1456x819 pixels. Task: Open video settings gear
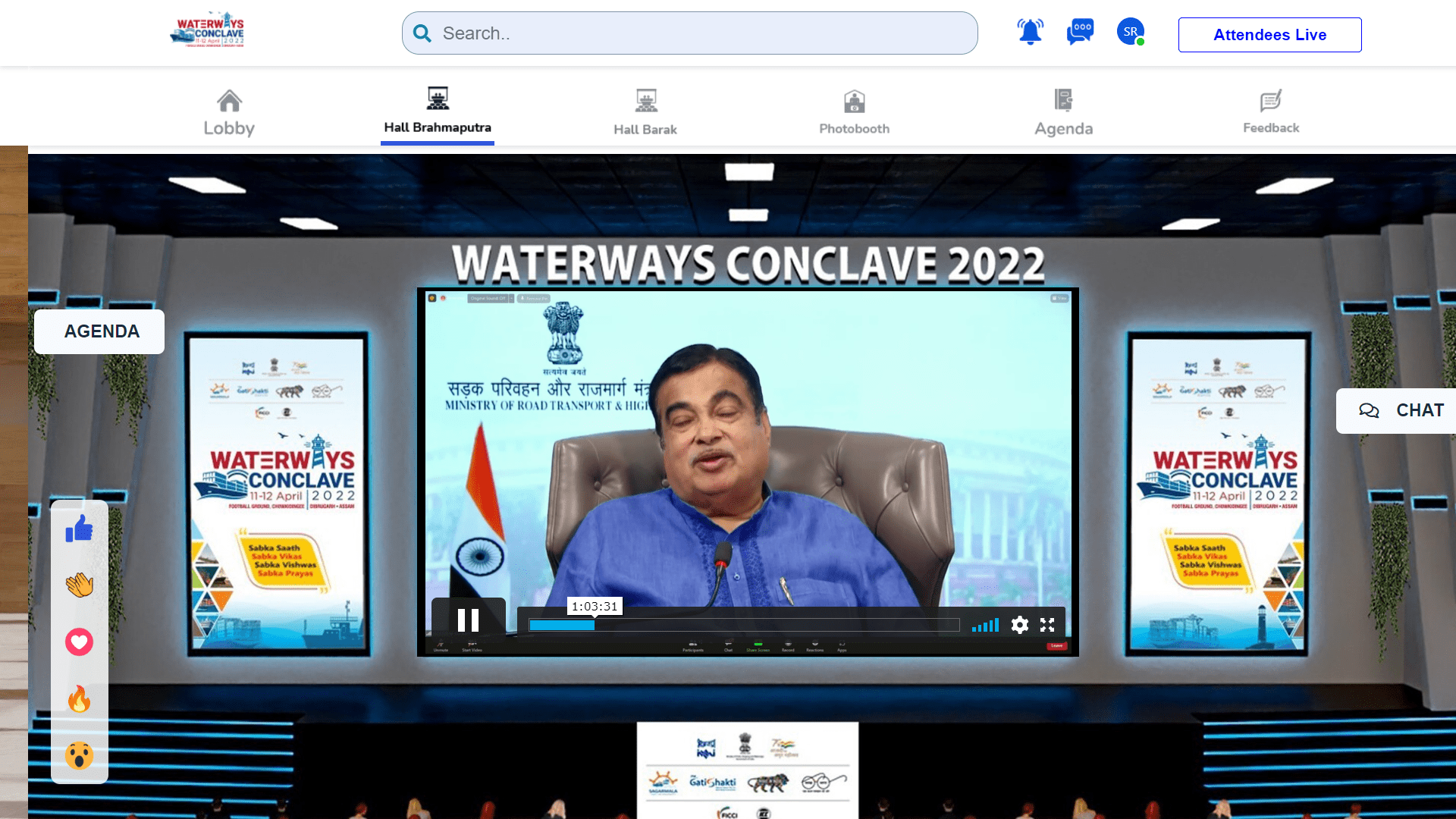[1020, 625]
